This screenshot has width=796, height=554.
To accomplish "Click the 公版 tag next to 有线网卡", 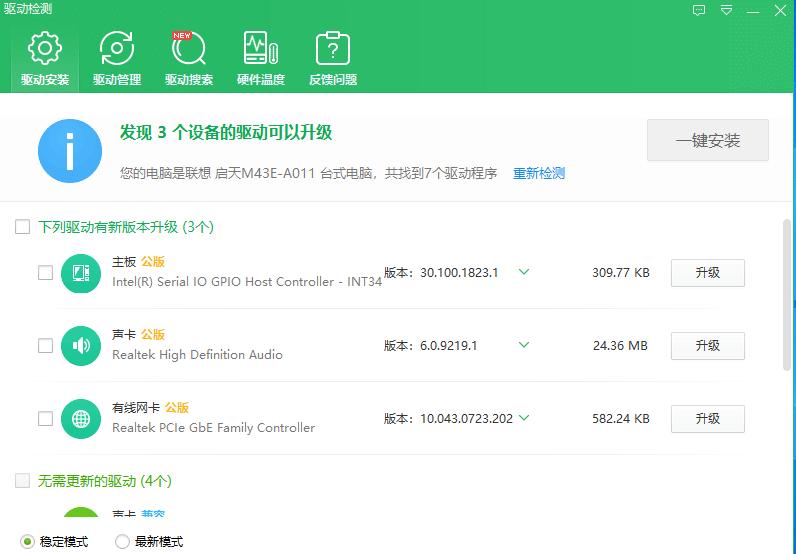I will click(177, 408).
